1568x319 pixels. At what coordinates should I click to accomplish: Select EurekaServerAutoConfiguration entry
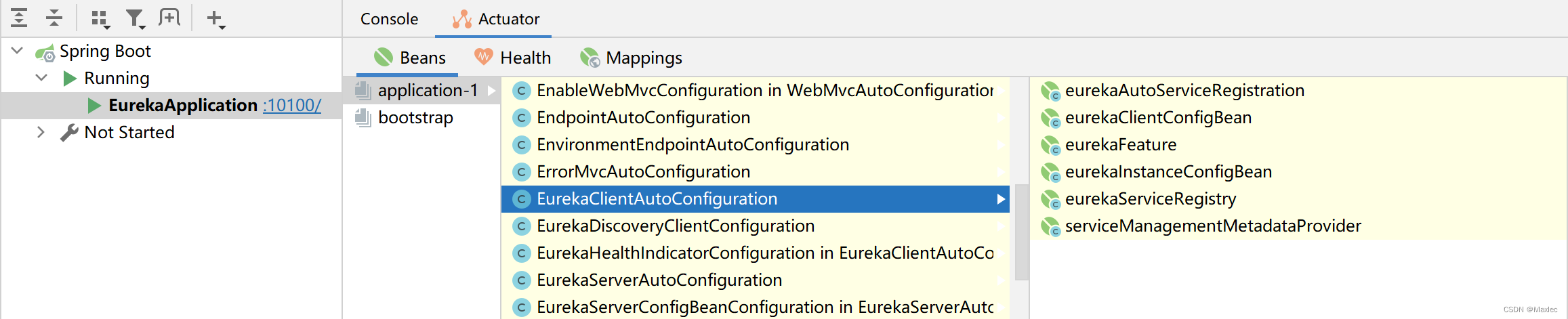[755, 280]
